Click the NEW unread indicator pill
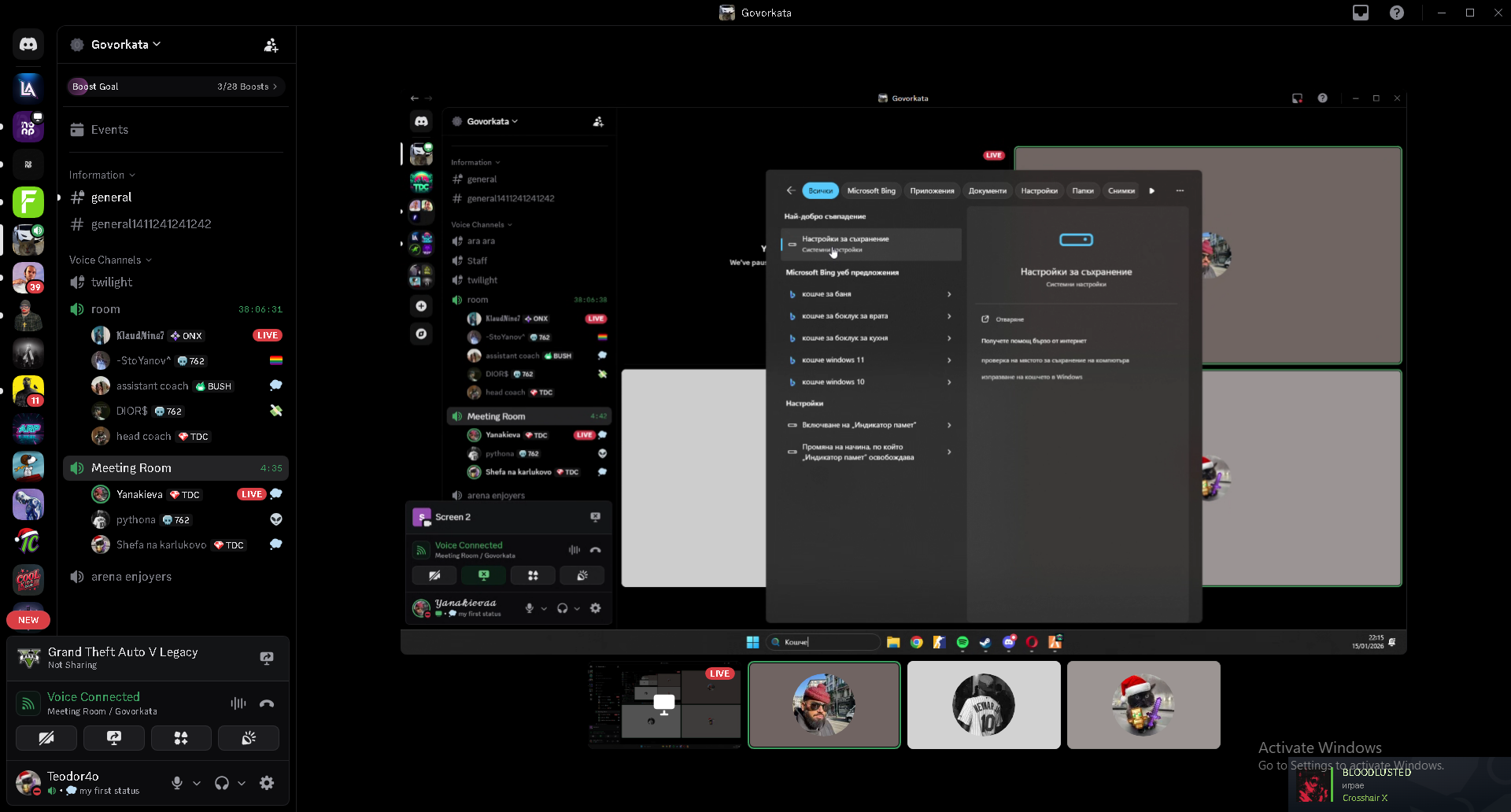1511x812 pixels. [x=28, y=620]
